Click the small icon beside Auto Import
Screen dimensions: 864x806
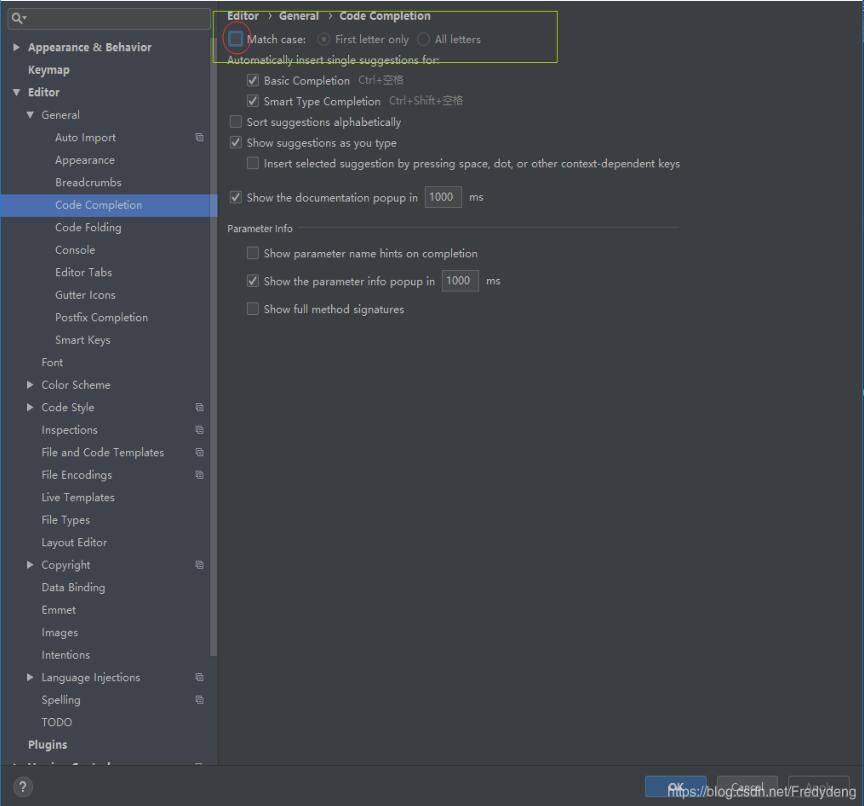[x=199, y=137]
